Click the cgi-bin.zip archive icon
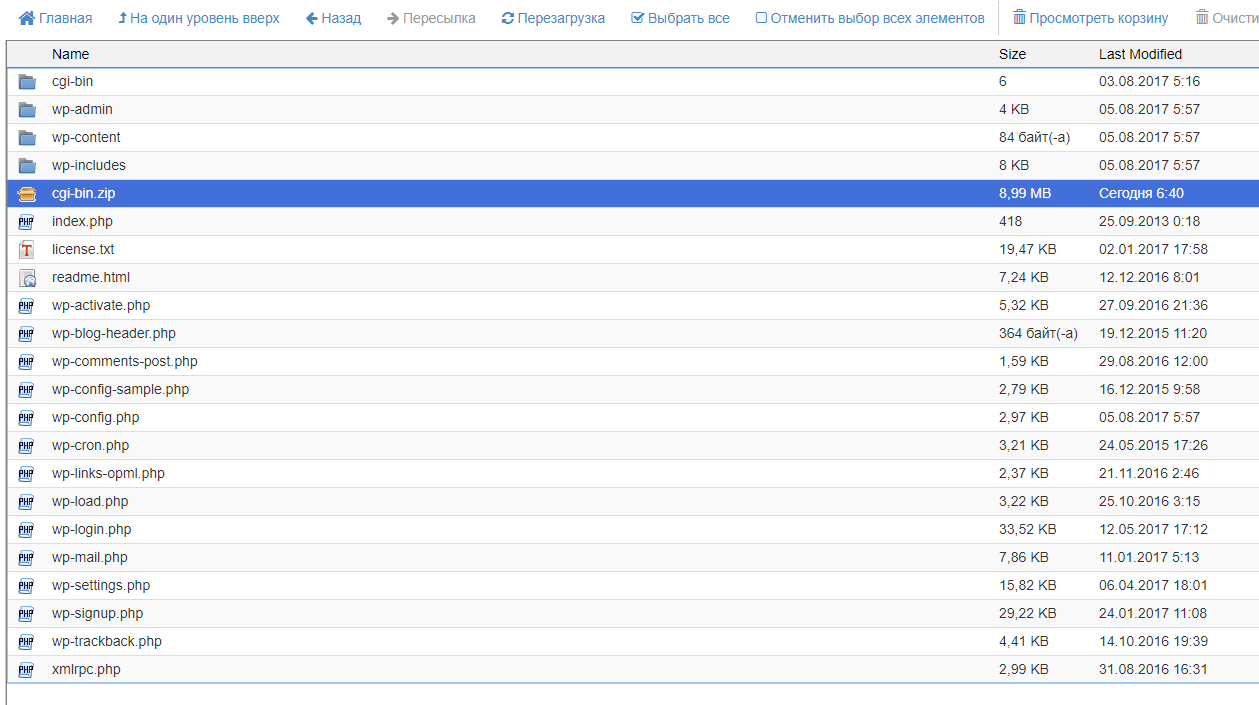The image size is (1259, 705). pyautogui.click(x=27, y=194)
